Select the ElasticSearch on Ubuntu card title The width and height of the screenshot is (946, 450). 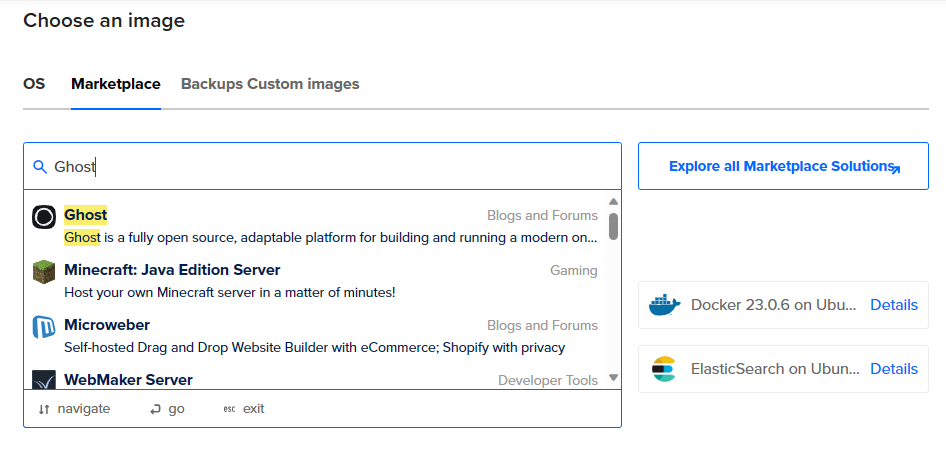click(x=776, y=369)
